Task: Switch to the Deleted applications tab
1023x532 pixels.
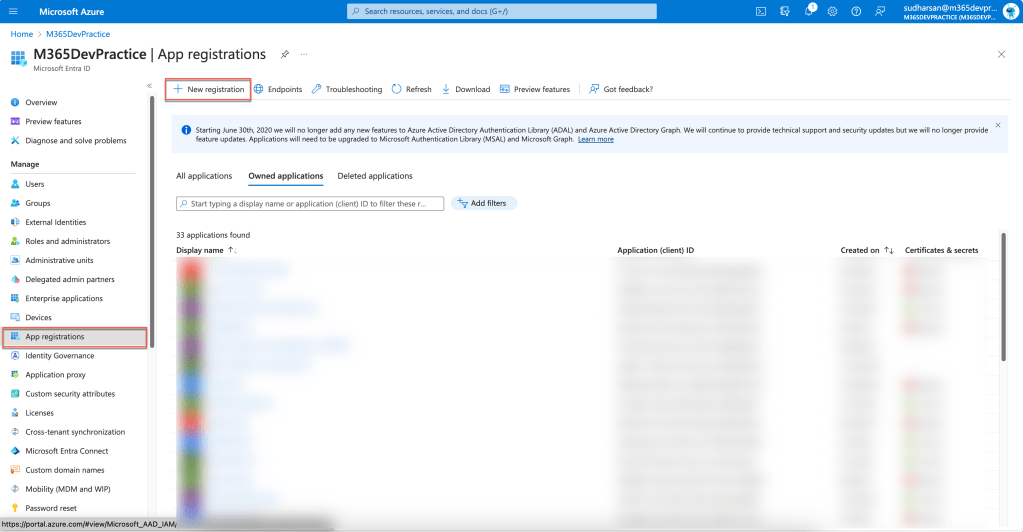Action: pos(375,176)
